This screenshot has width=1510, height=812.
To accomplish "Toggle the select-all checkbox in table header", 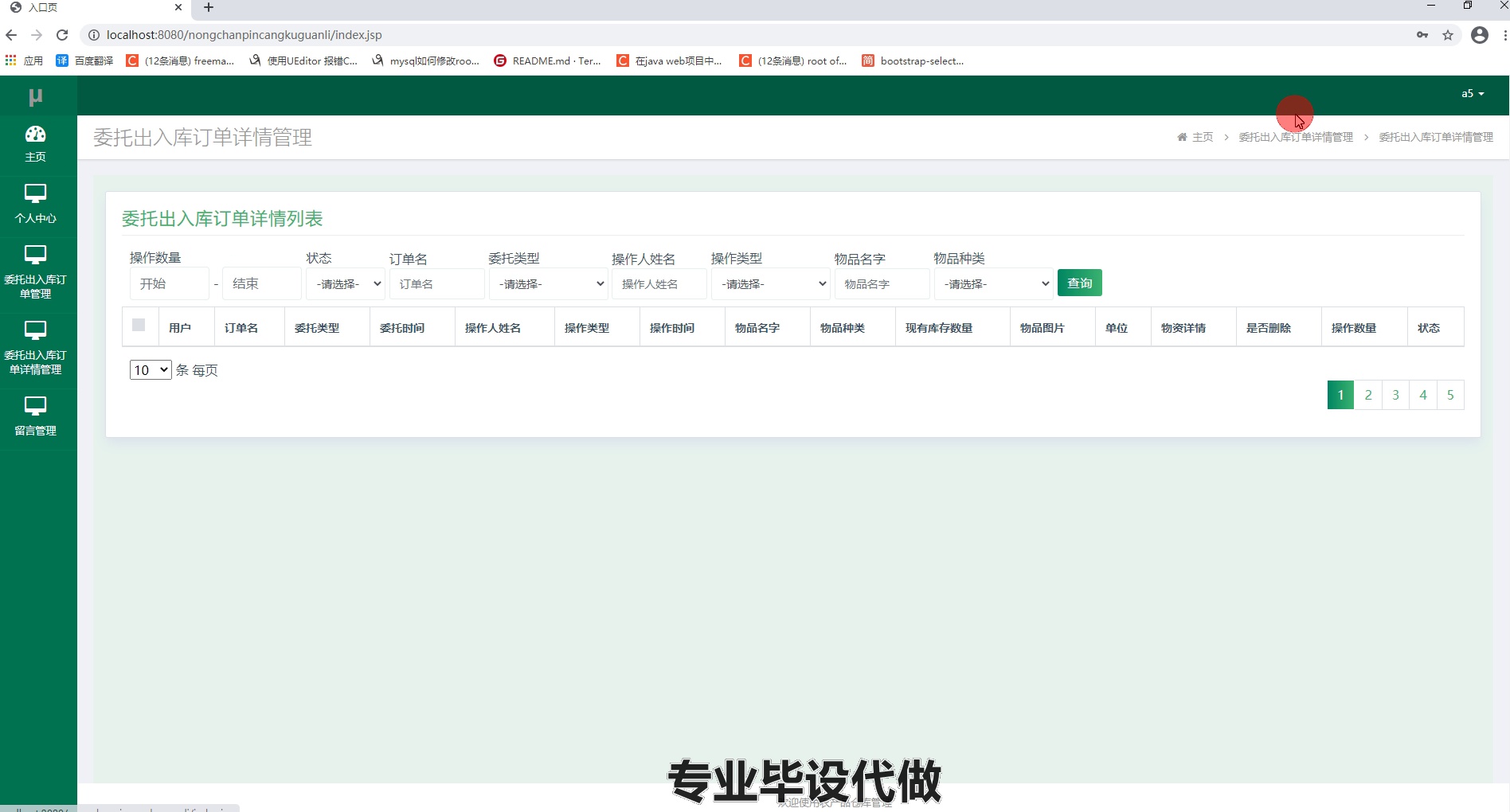I will pyautogui.click(x=140, y=326).
